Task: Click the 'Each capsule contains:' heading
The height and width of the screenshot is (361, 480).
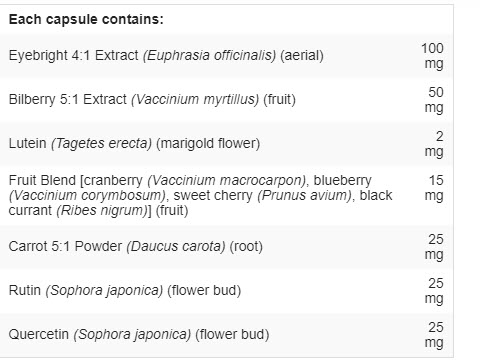Action: (86, 19)
